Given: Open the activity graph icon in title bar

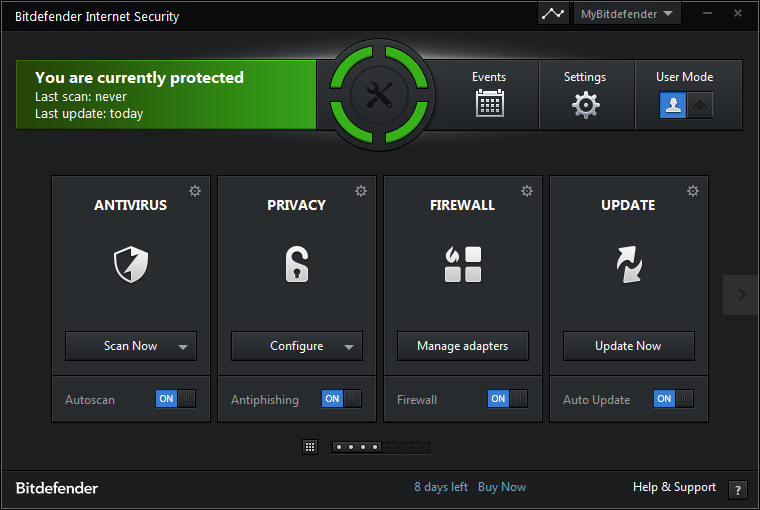Looking at the screenshot, I should tap(553, 14).
